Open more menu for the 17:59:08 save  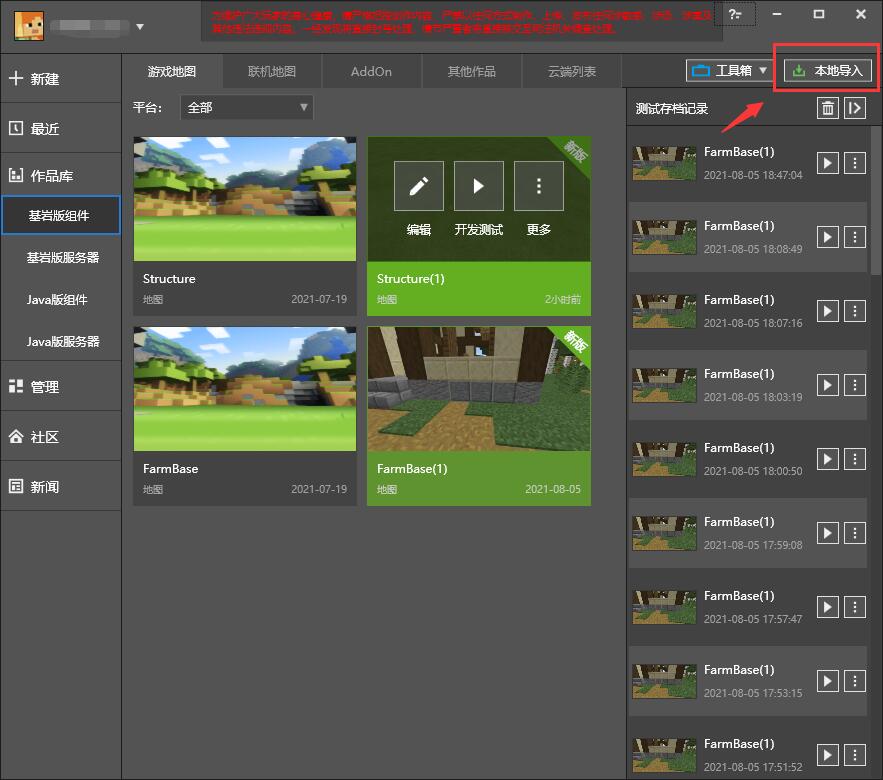[854, 533]
